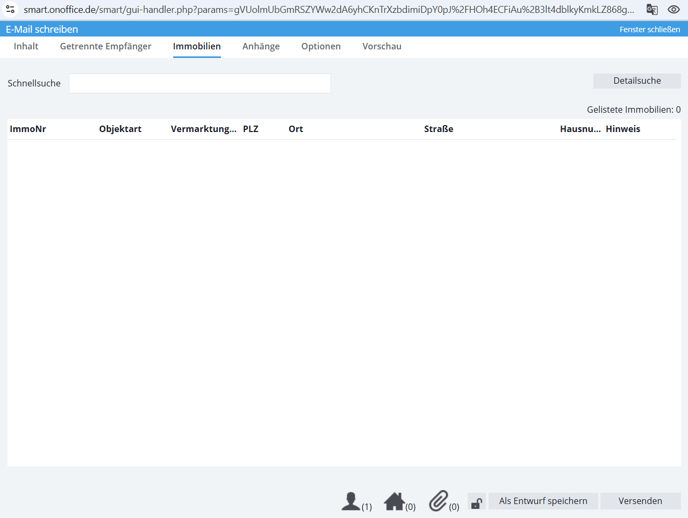Click the eye icon in address bar
Screen dimensions: 688x518
pos(674,9)
